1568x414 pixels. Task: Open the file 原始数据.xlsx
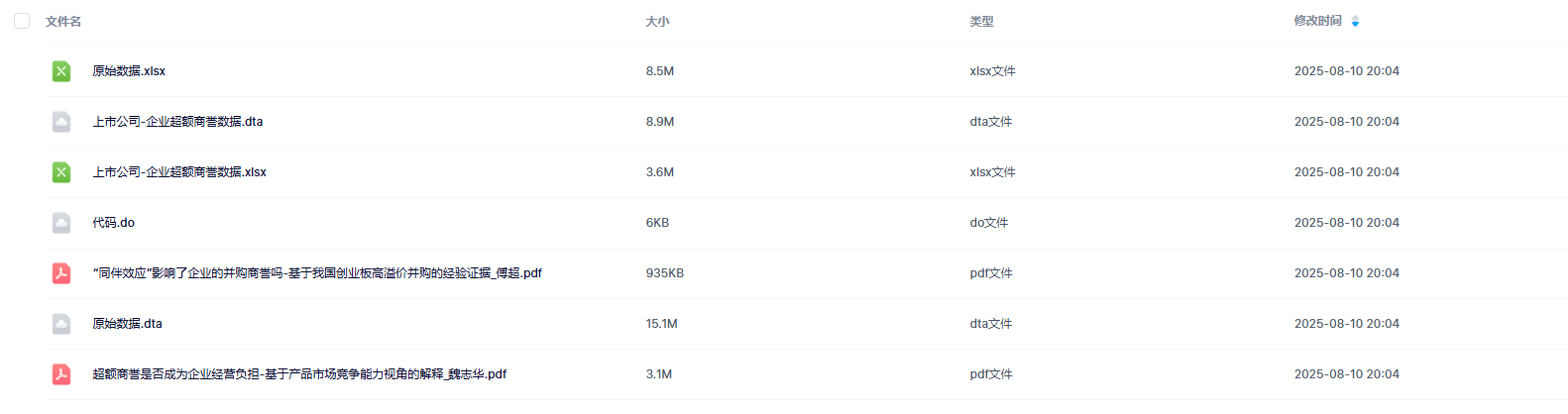pos(129,71)
